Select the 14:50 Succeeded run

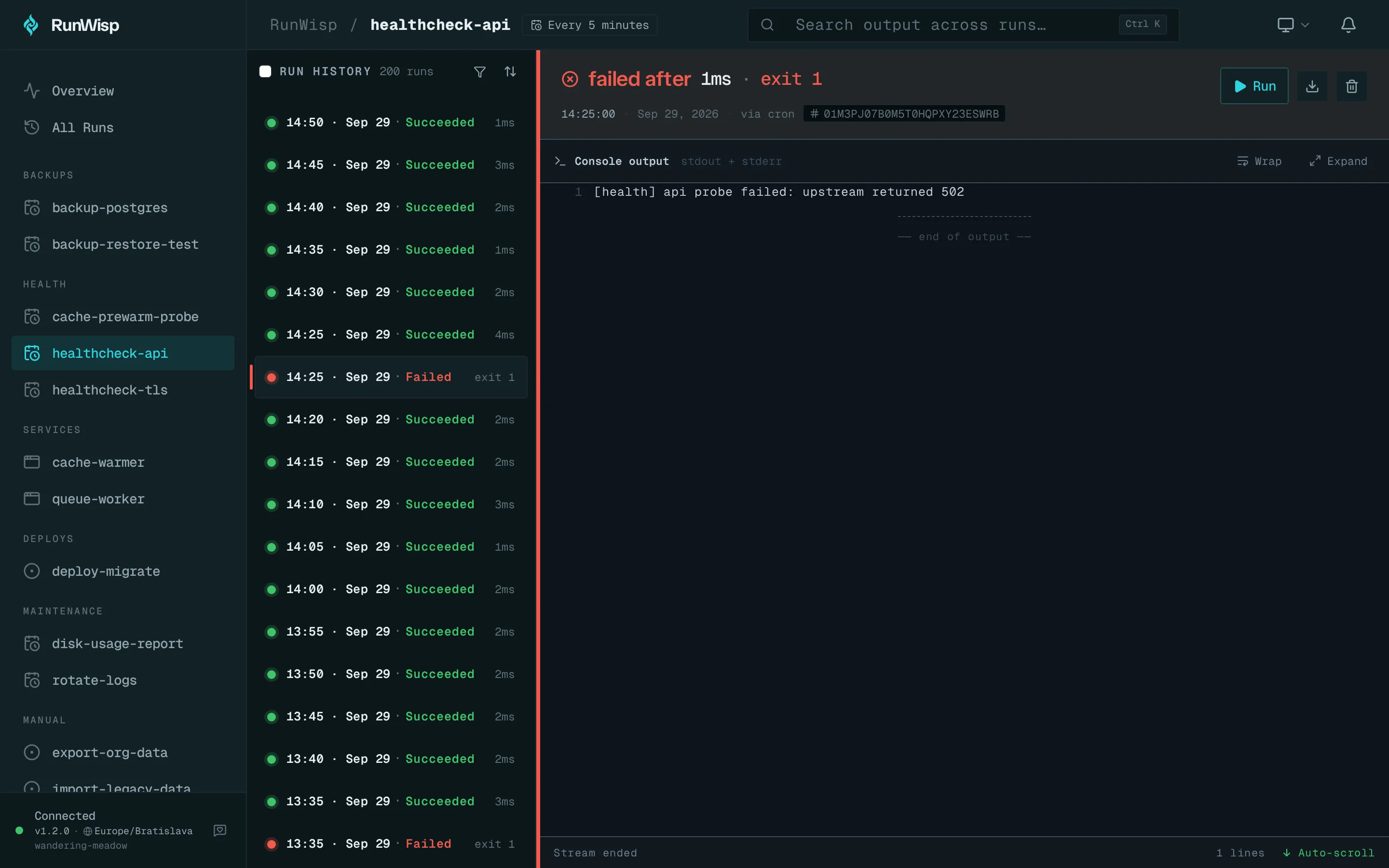[x=391, y=122]
